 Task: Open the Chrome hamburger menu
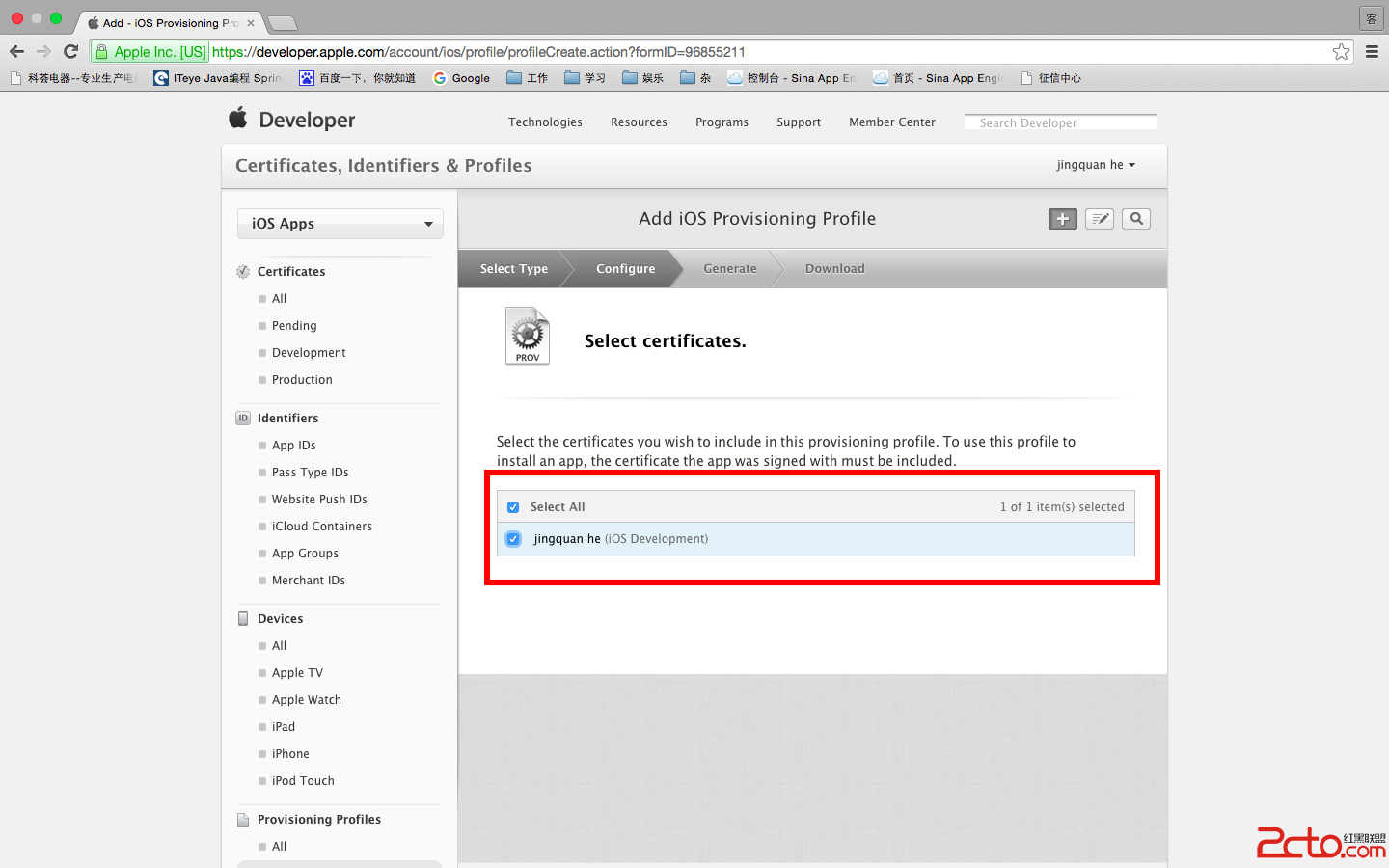(1372, 52)
